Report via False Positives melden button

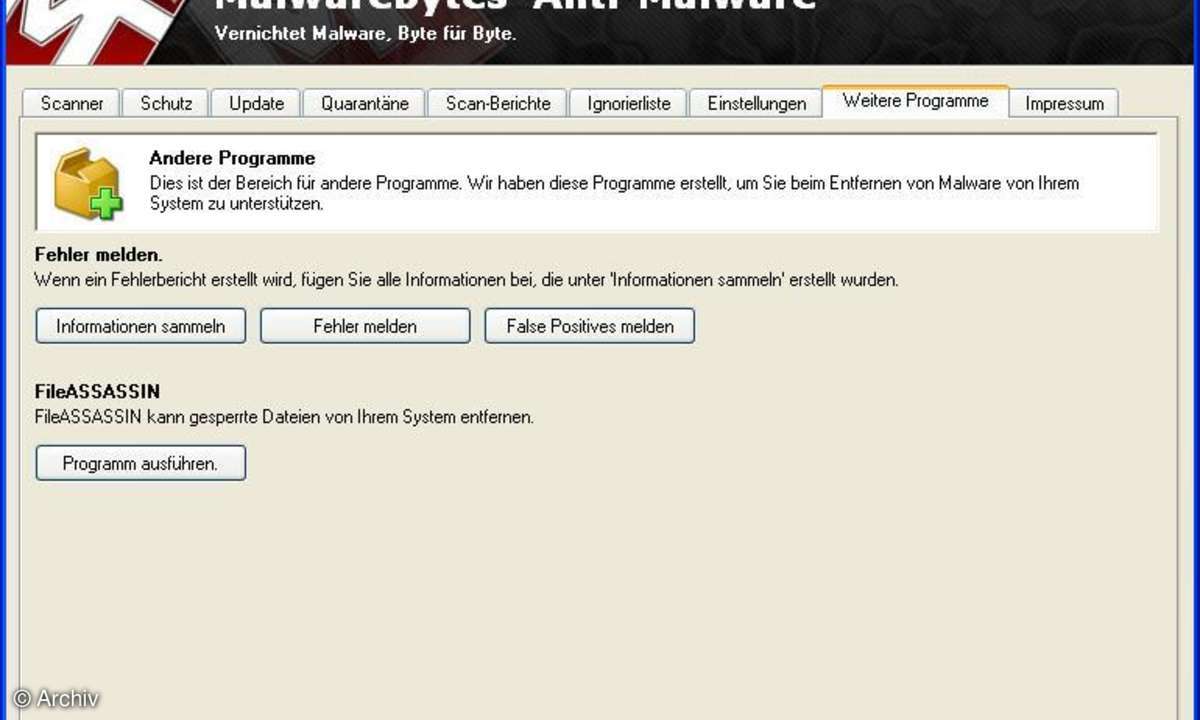pyautogui.click(x=590, y=326)
